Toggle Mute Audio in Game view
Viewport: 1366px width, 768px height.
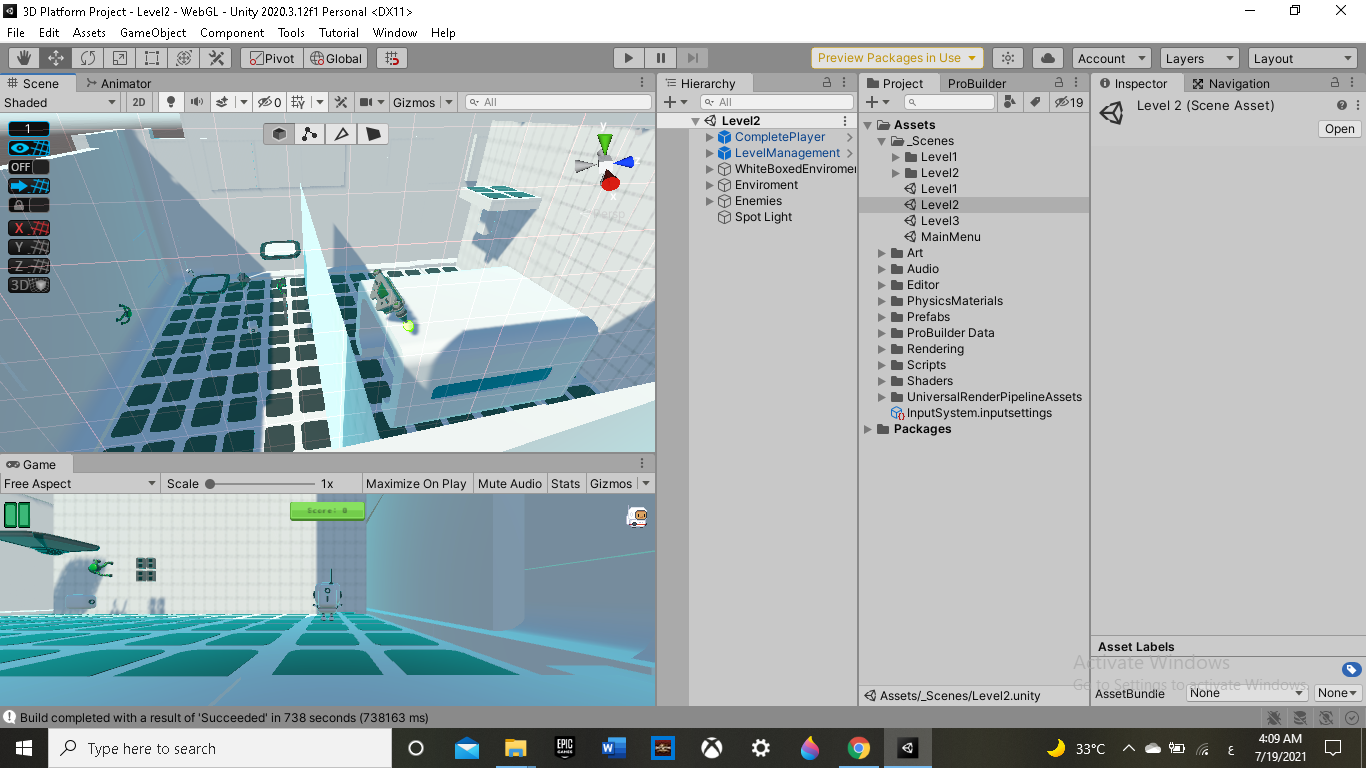click(x=510, y=484)
